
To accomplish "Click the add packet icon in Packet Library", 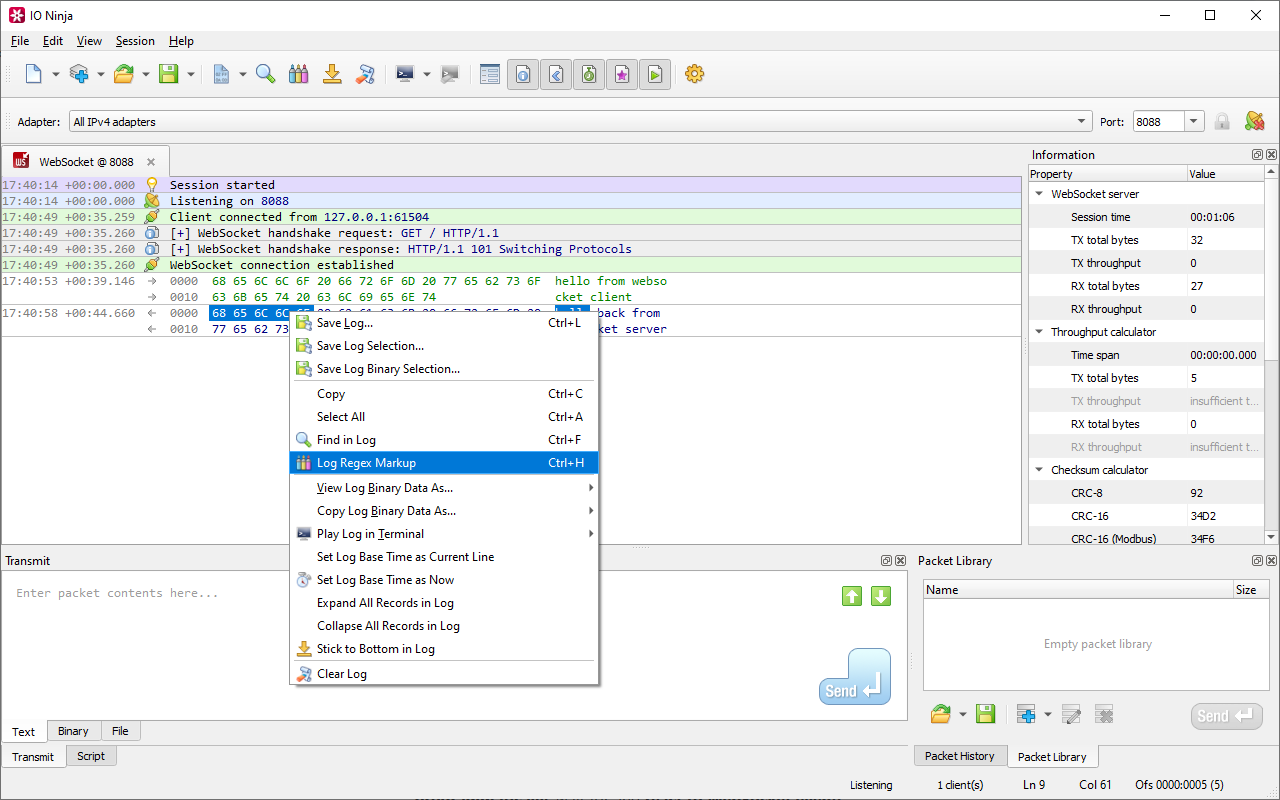I will (1026, 714).
